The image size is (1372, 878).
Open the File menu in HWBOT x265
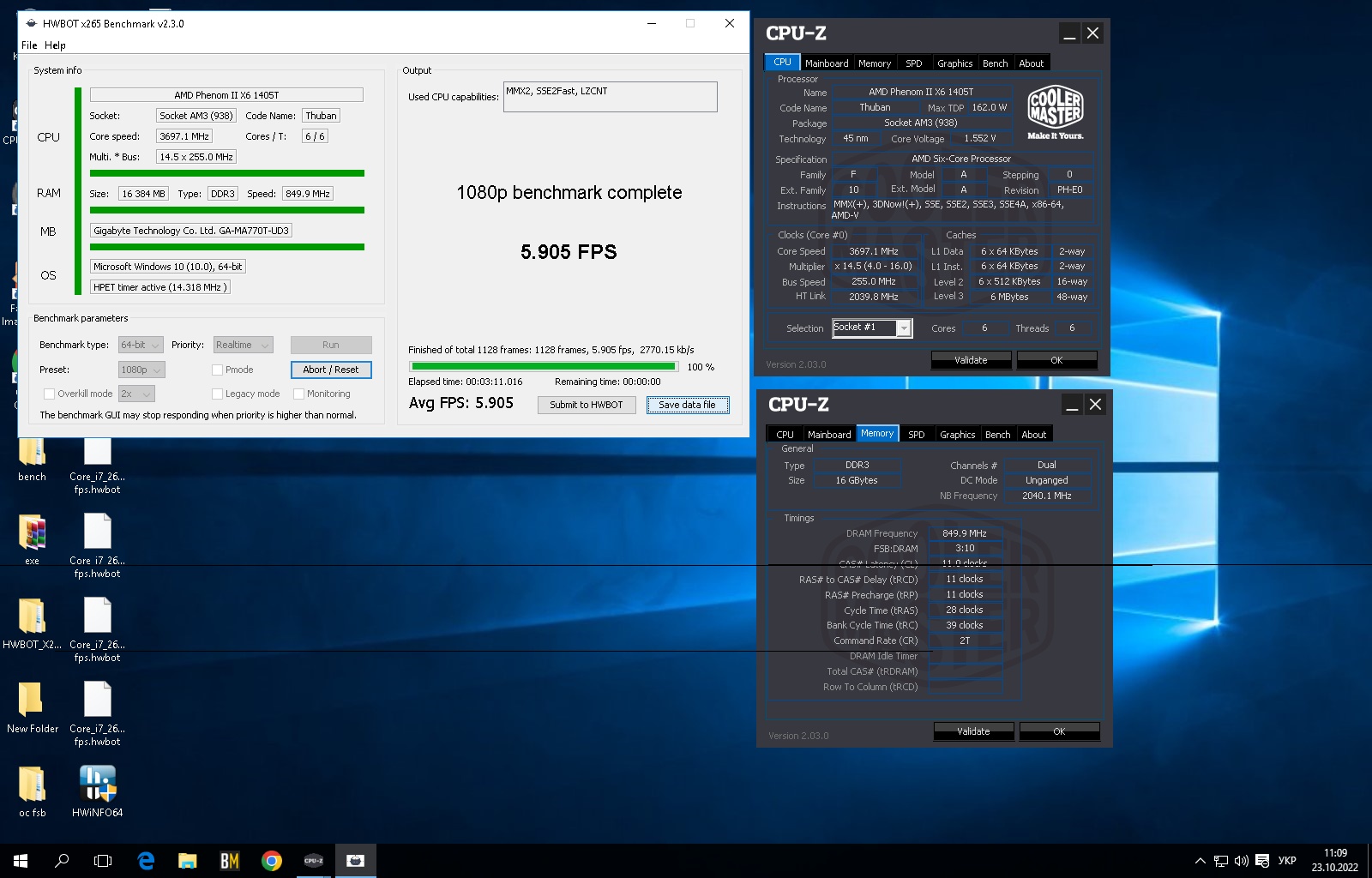click(x=29, y=45)
